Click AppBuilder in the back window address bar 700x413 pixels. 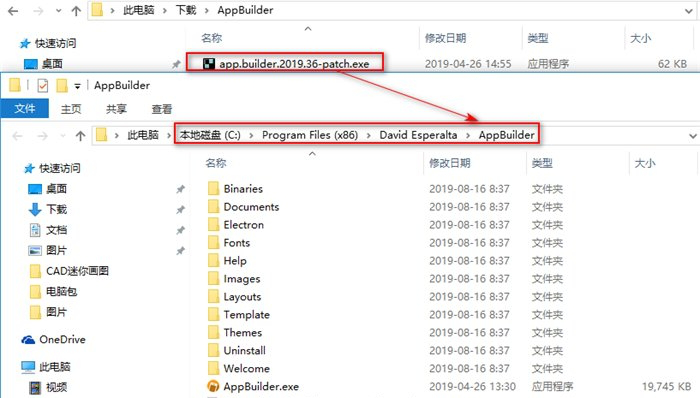coord(245,10)
